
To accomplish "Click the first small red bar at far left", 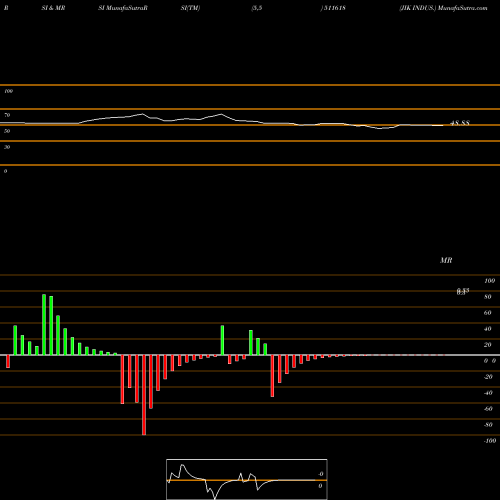I will click(x=8, y=361).
